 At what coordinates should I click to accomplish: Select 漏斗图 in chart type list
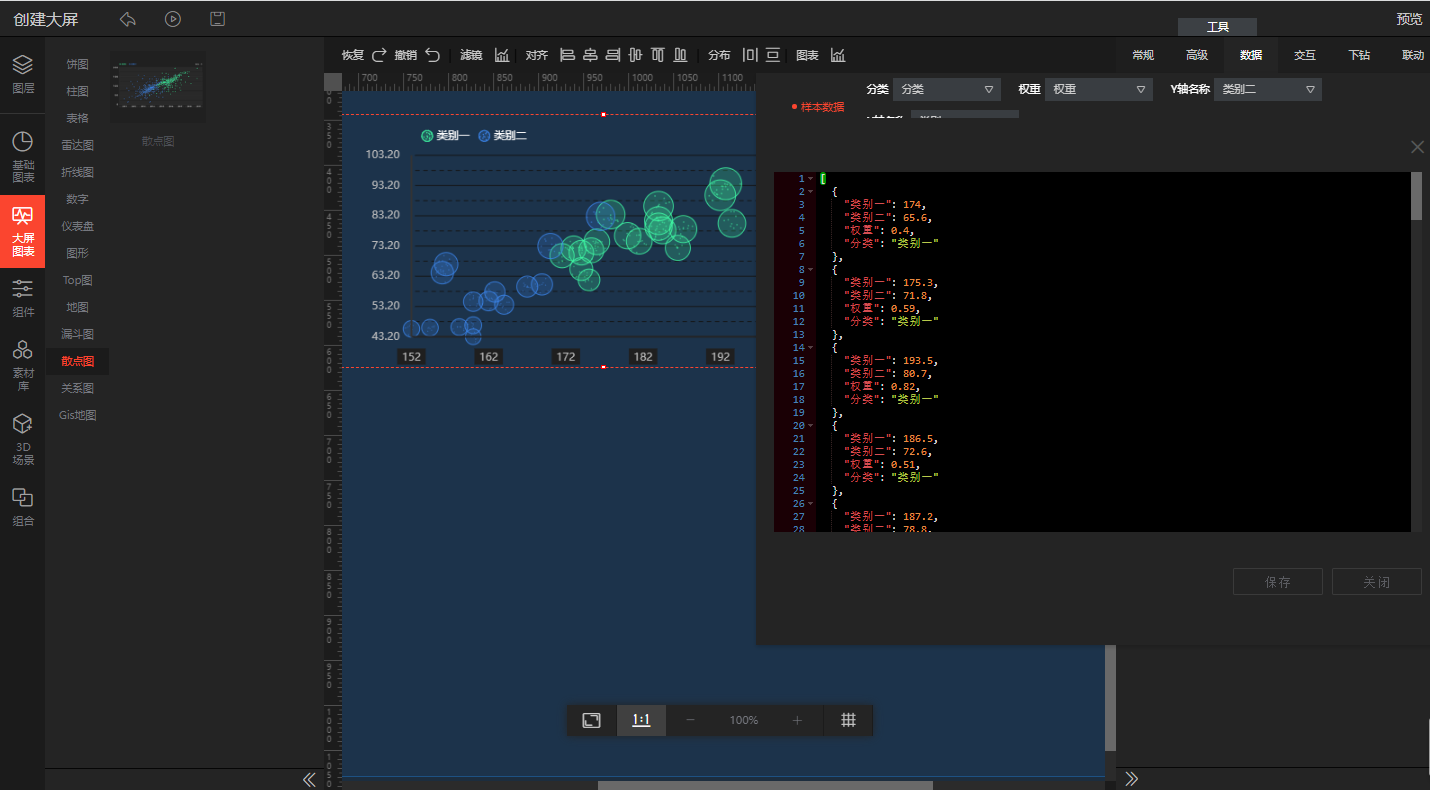click(77, 334)
